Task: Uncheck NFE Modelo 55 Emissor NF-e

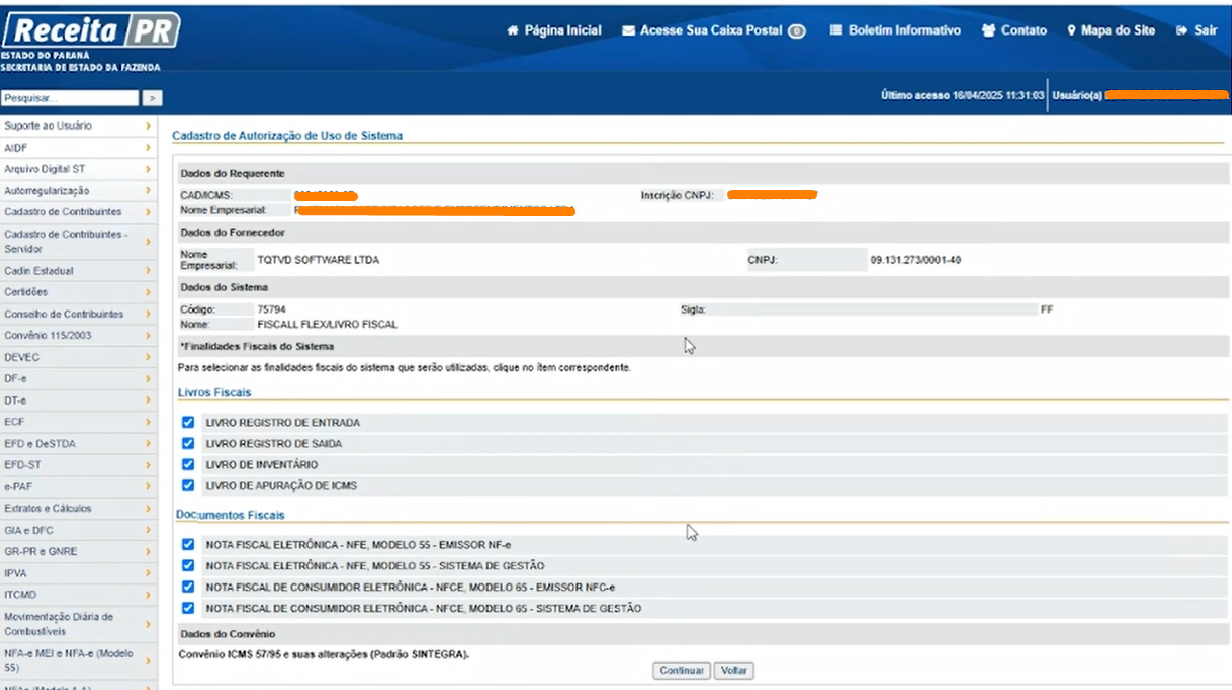Action: pyautogui.click(x=188, y=545)
